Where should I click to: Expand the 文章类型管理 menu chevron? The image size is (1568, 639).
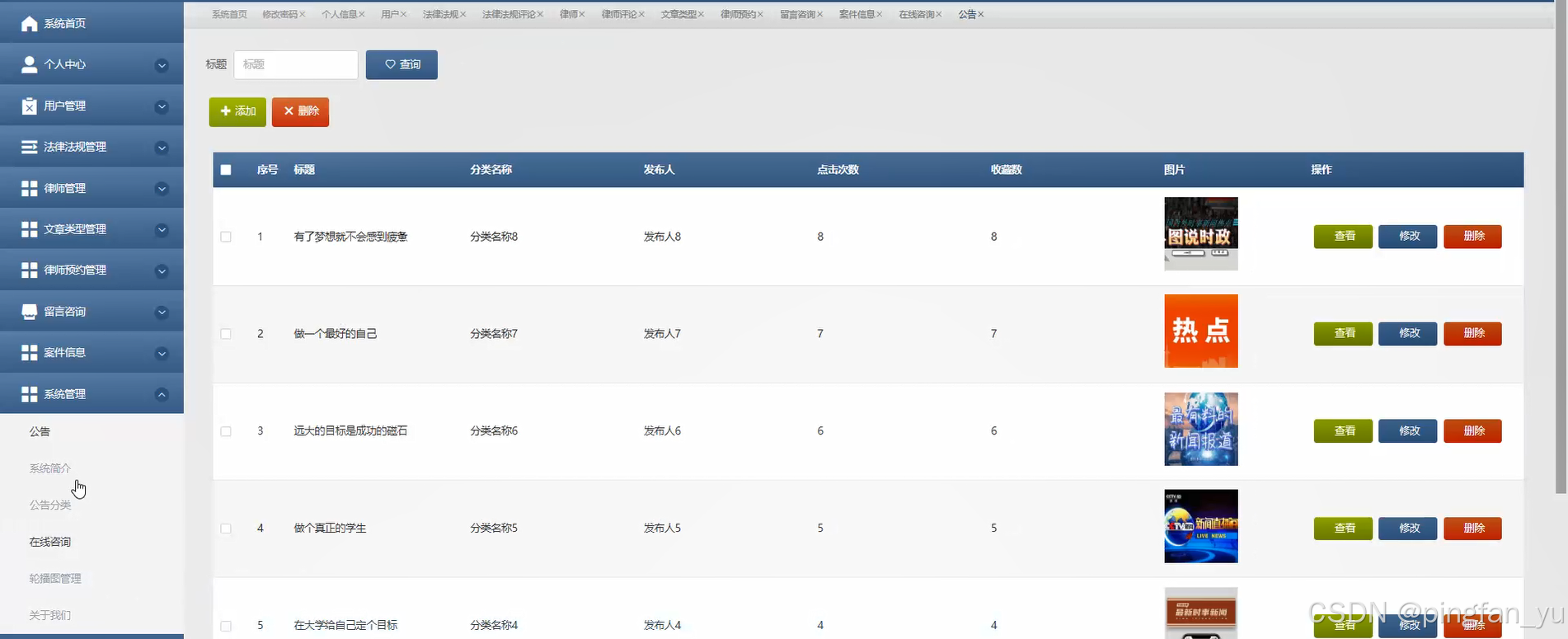click(162, 230)
